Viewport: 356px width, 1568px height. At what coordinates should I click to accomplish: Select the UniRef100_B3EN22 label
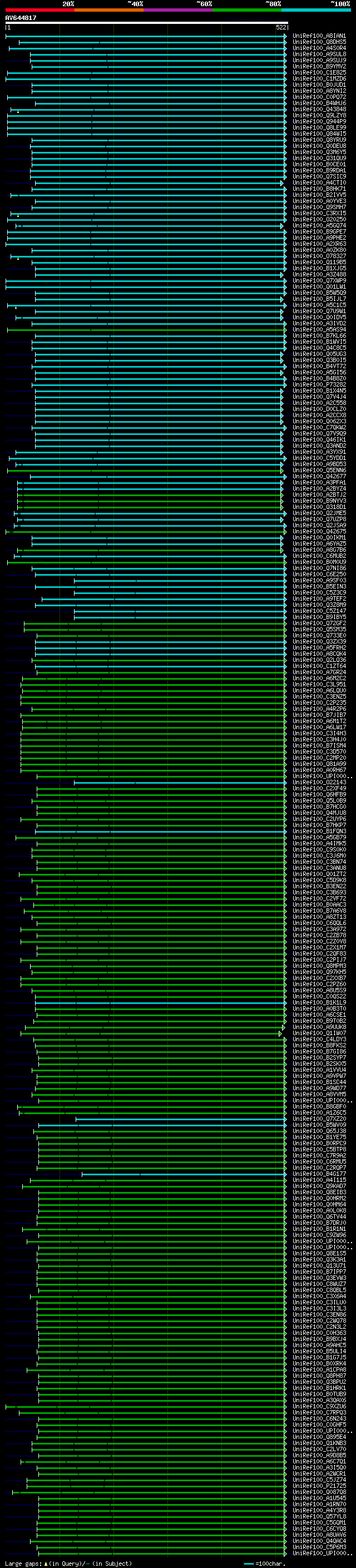point(319,886)
